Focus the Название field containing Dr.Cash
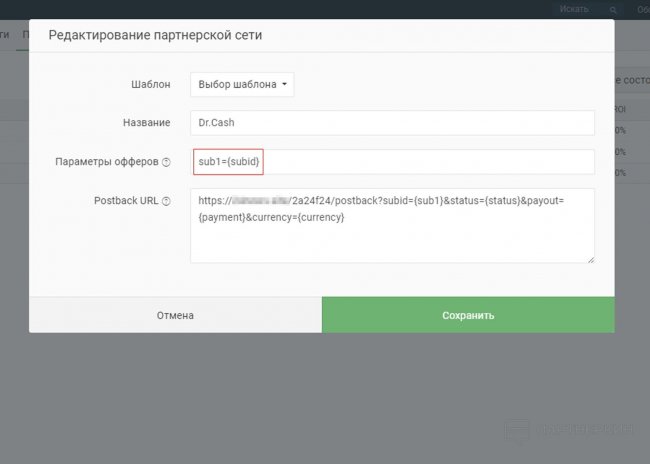This screenshot has height=464, width=650. coord(392,123)
